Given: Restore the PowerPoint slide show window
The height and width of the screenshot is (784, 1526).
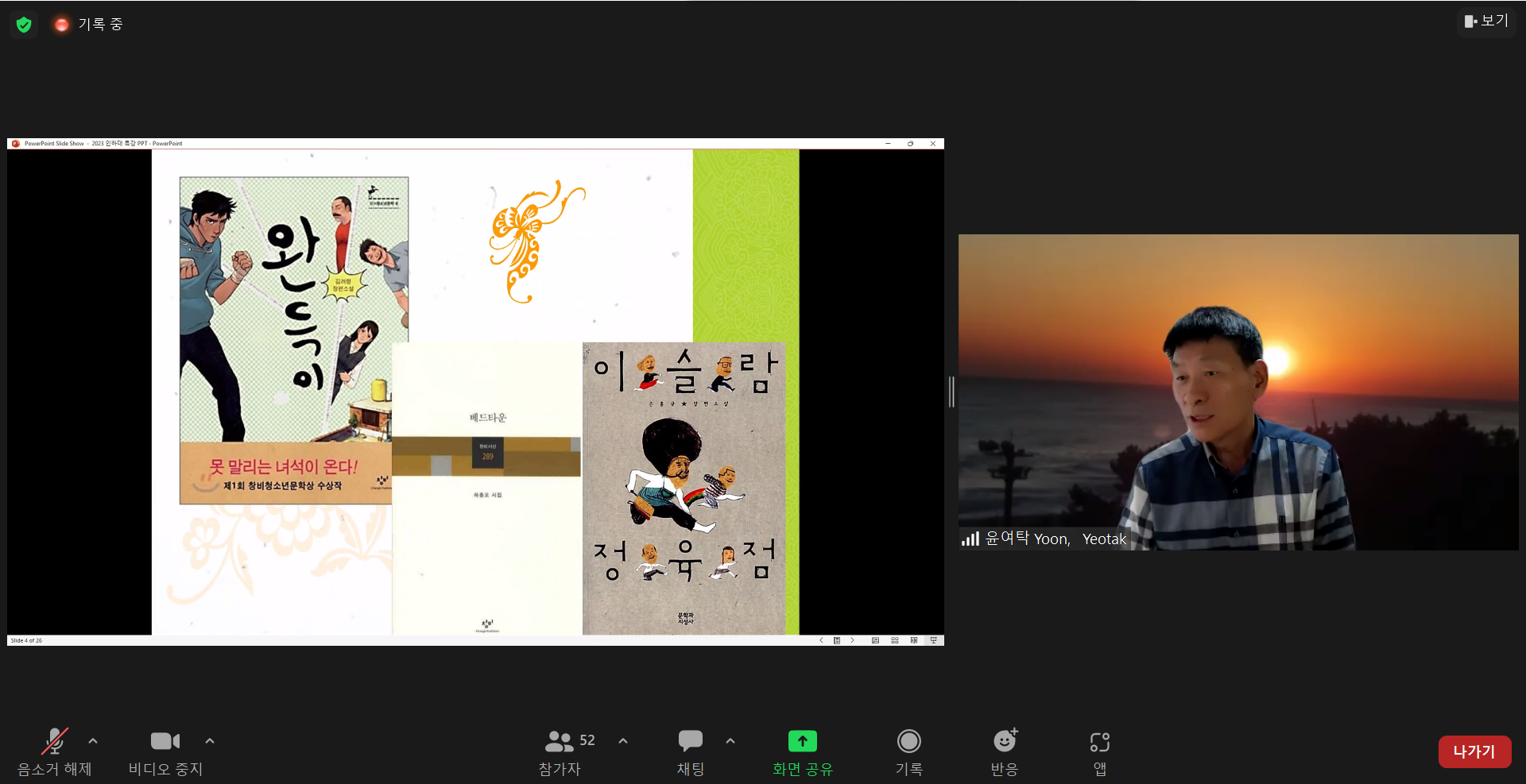Looking at the screenshot, I should click(x=910, y=144).
